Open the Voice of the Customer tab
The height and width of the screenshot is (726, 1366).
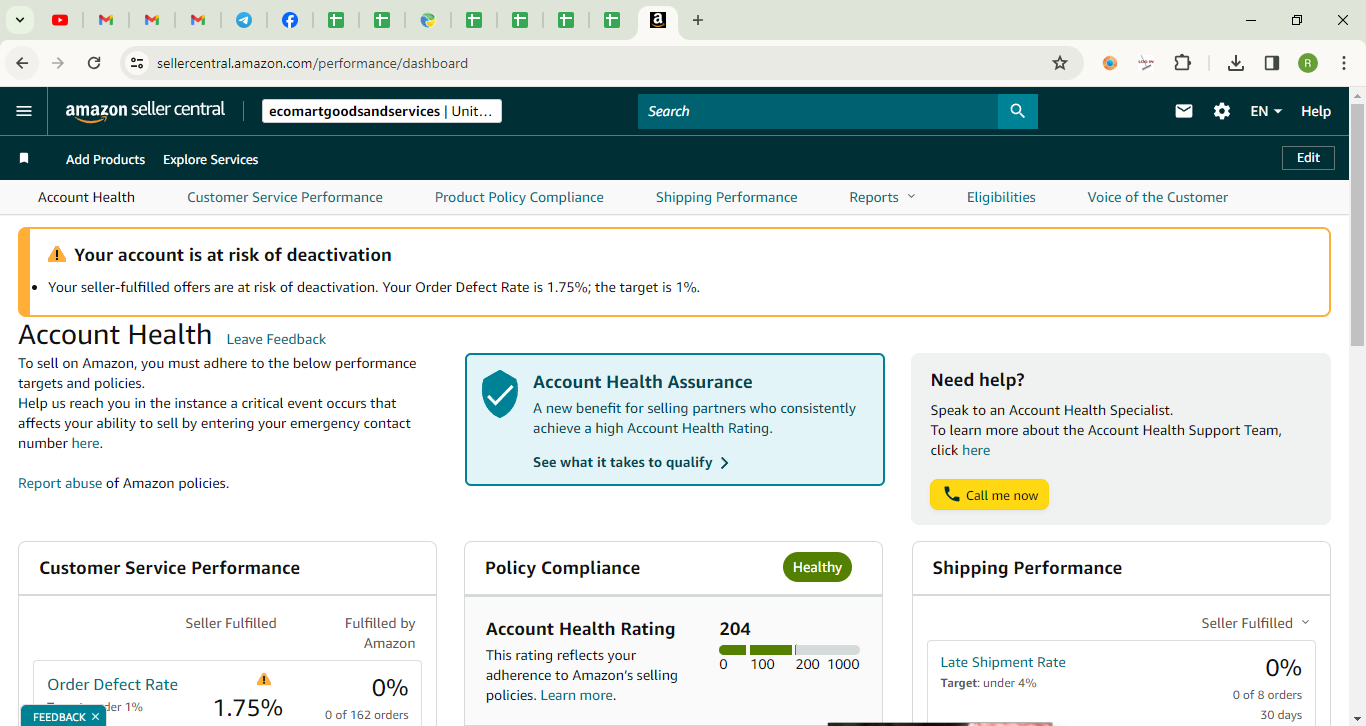(x=1158, y=197)
